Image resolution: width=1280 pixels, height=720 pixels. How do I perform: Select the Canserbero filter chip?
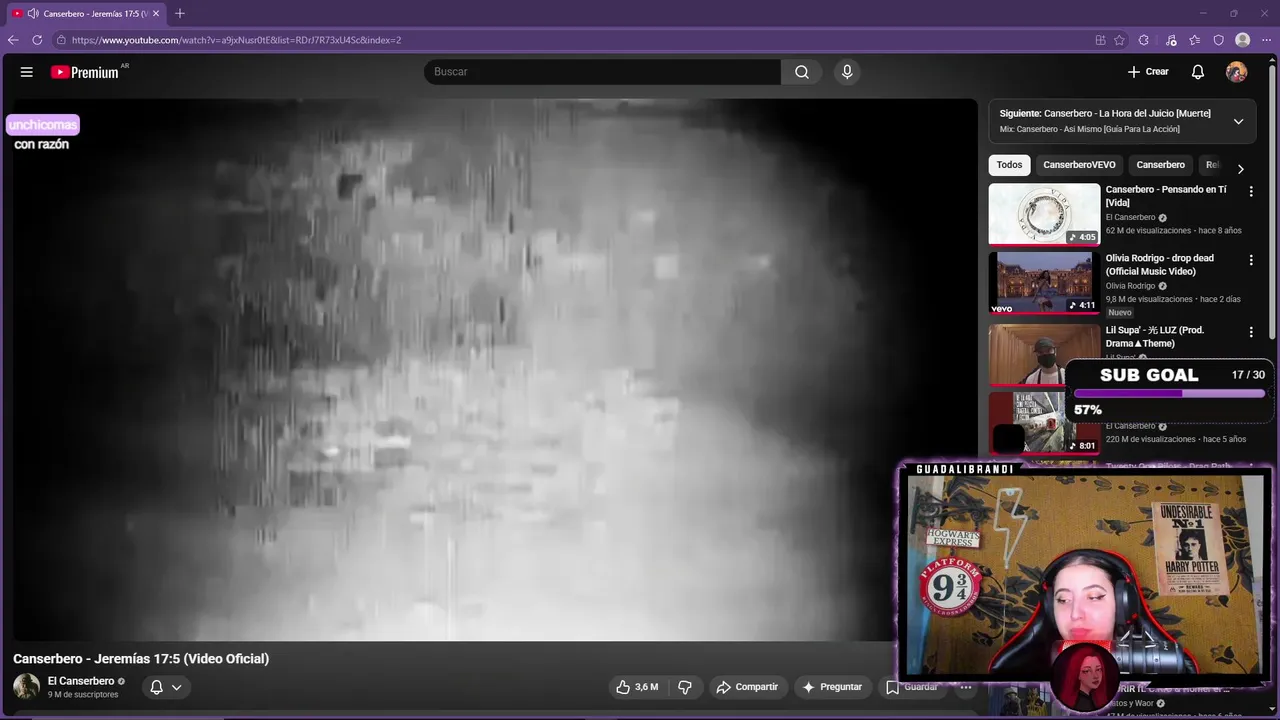[x=1160, y=165]
